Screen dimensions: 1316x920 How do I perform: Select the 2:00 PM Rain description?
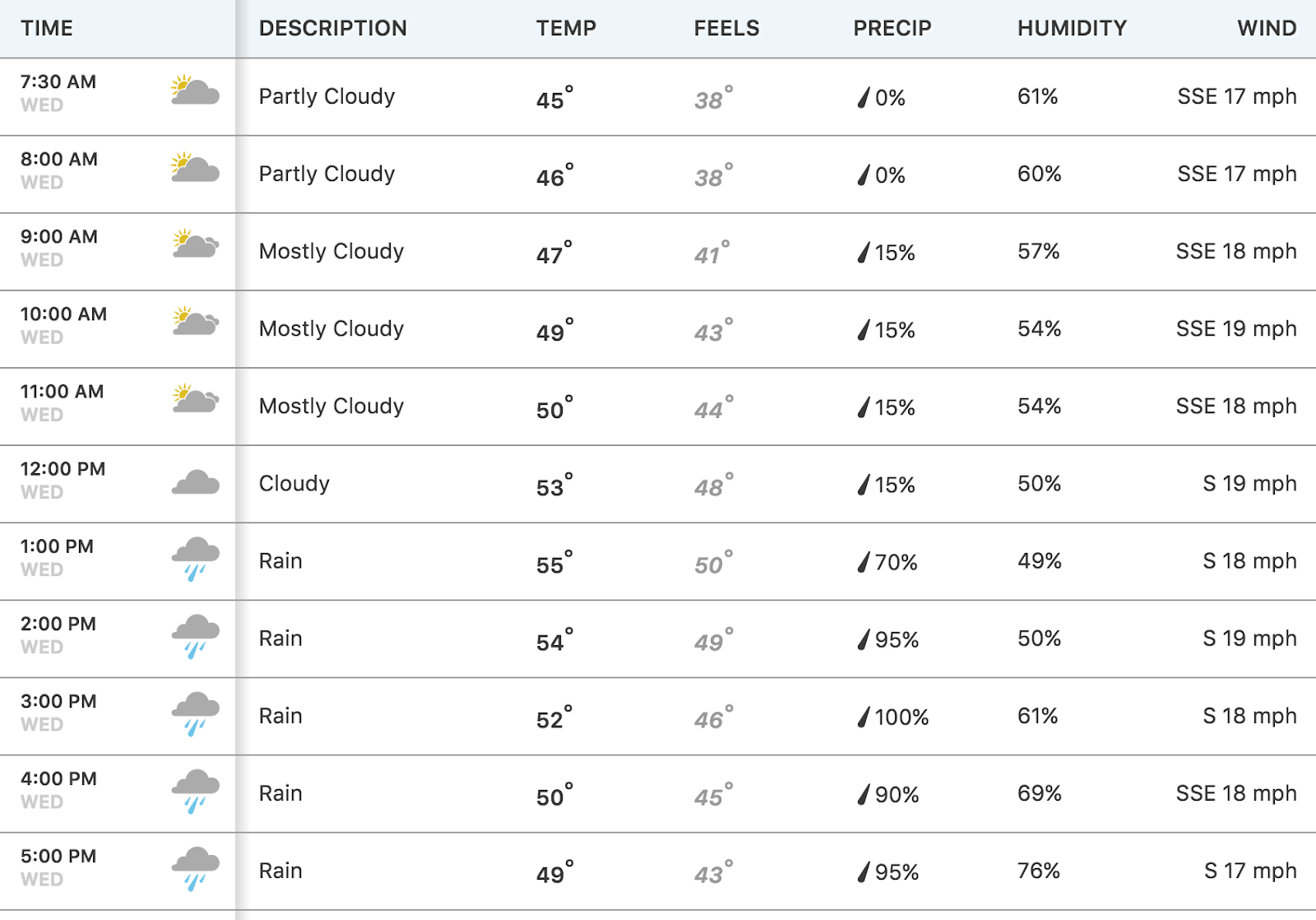coord(280,639)
